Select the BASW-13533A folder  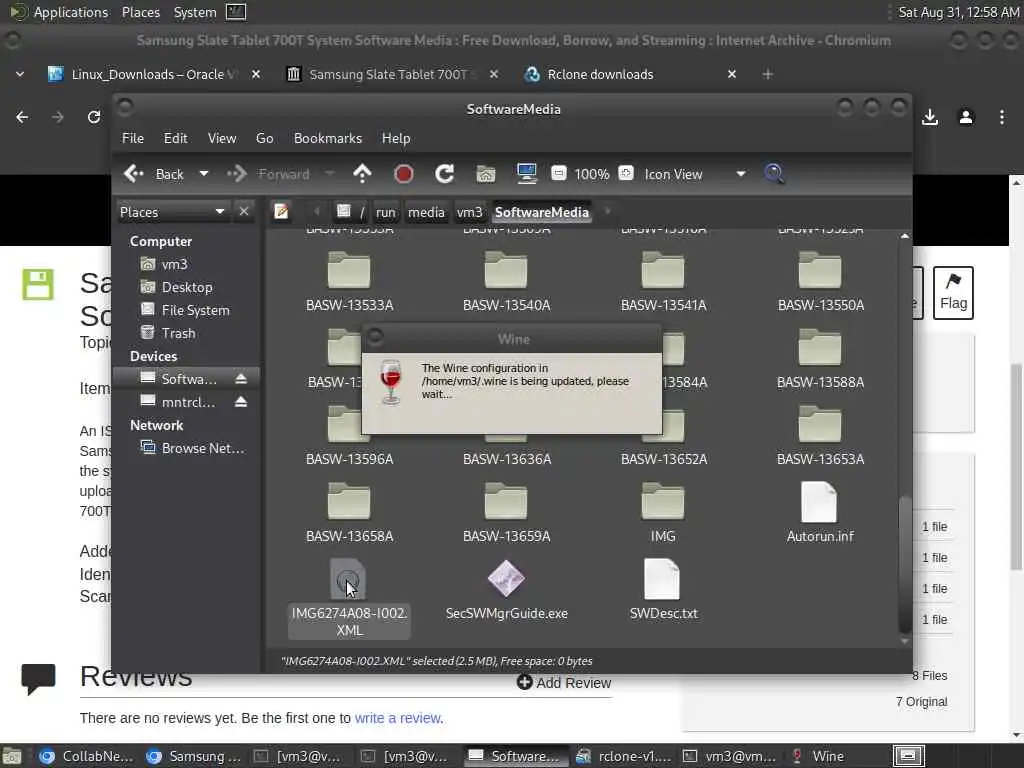349,282
